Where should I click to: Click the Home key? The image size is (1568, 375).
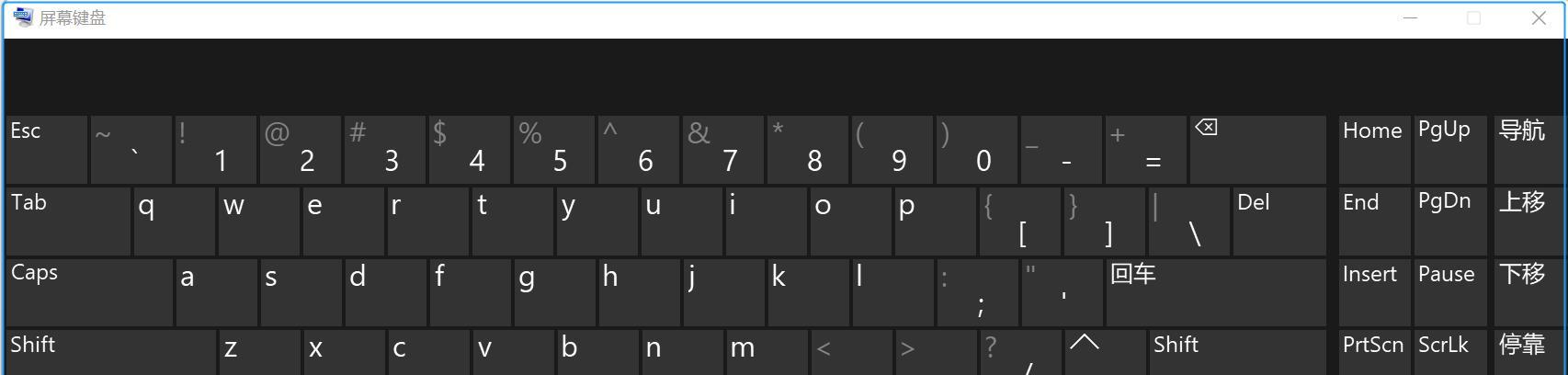coord(1374,149)
